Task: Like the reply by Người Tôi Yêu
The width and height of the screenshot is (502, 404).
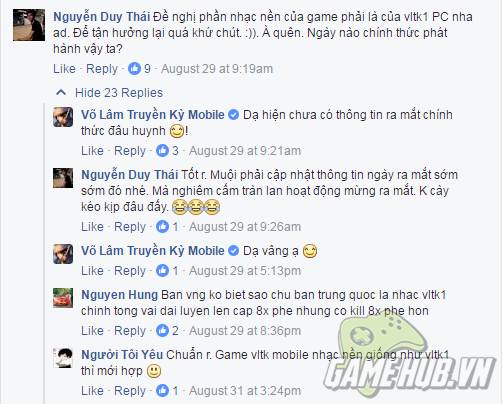Action: click(x=92, y=391)
